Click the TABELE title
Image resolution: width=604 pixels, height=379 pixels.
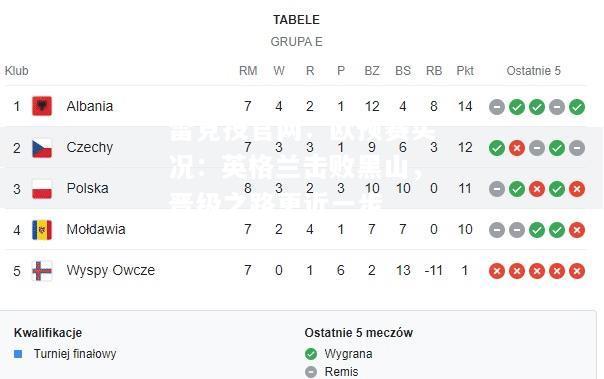tap(296, 20)
